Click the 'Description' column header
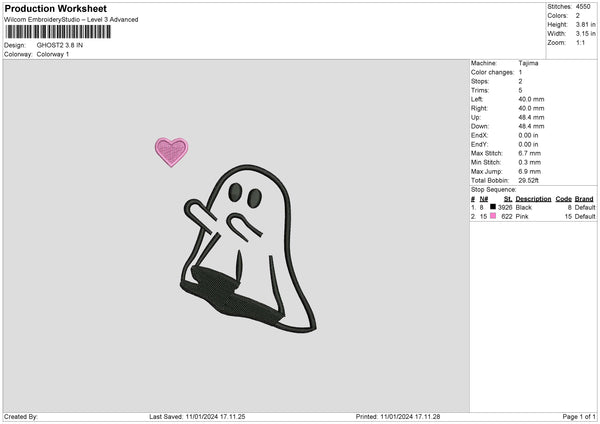This screenshot has width=600, height=424. [x=533, y=199]
